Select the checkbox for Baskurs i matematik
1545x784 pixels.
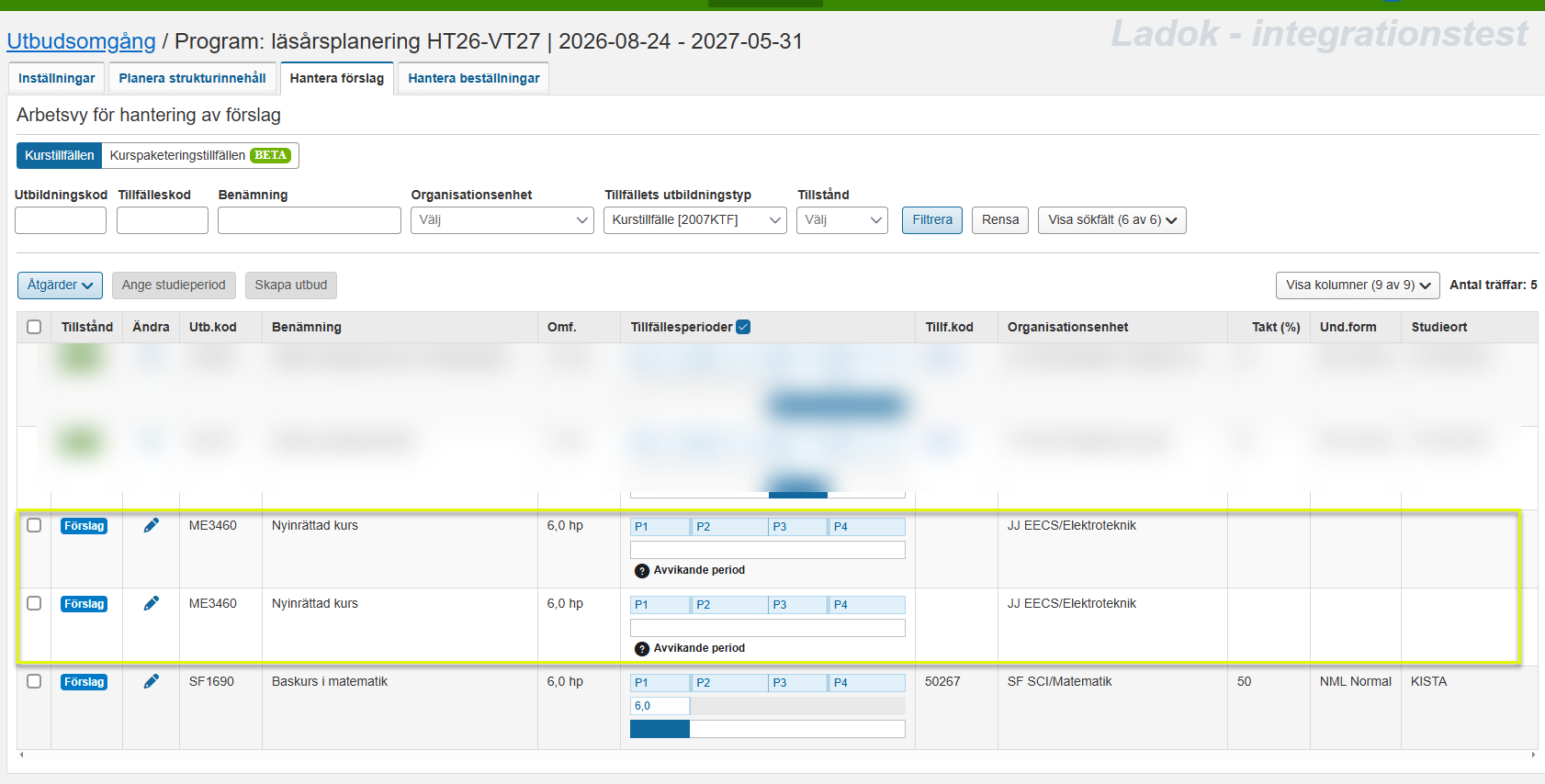pos(34,681)
